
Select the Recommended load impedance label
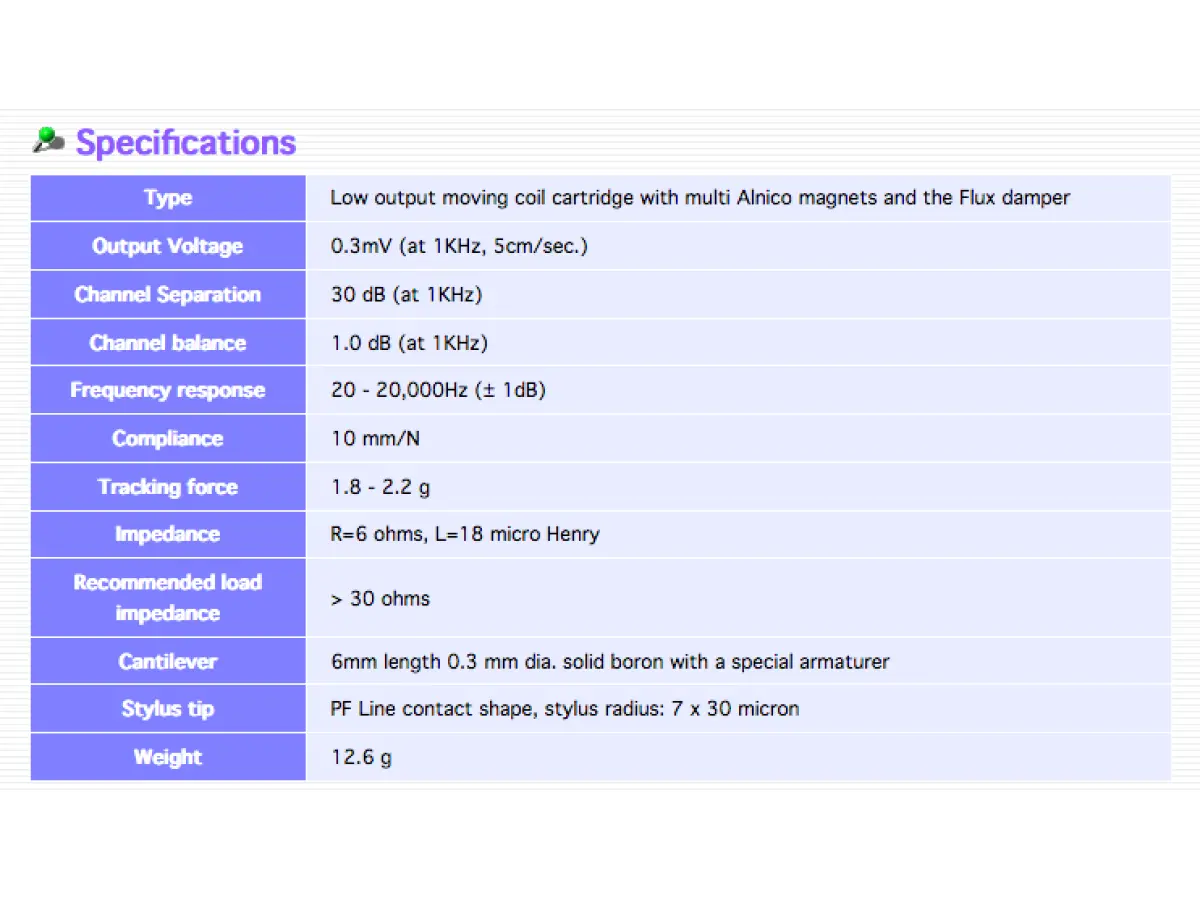click(168, 597)
